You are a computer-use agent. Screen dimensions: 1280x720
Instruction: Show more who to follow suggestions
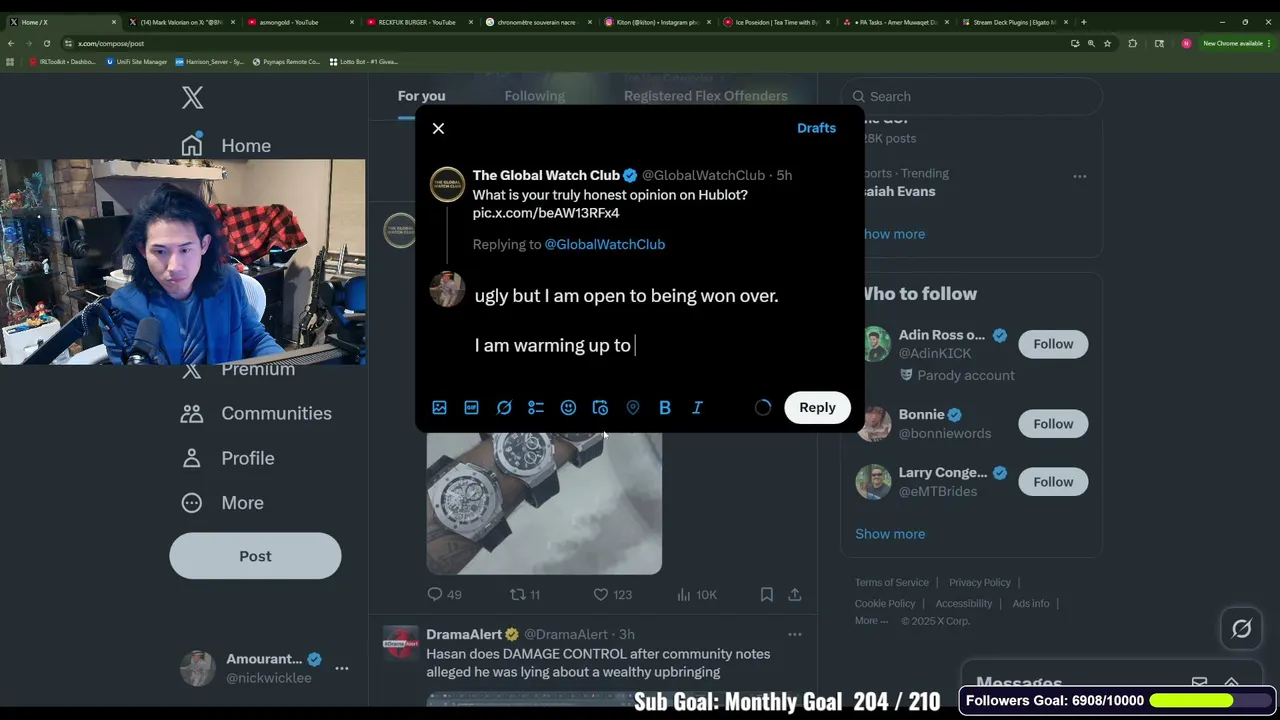(x=890, y=534)
